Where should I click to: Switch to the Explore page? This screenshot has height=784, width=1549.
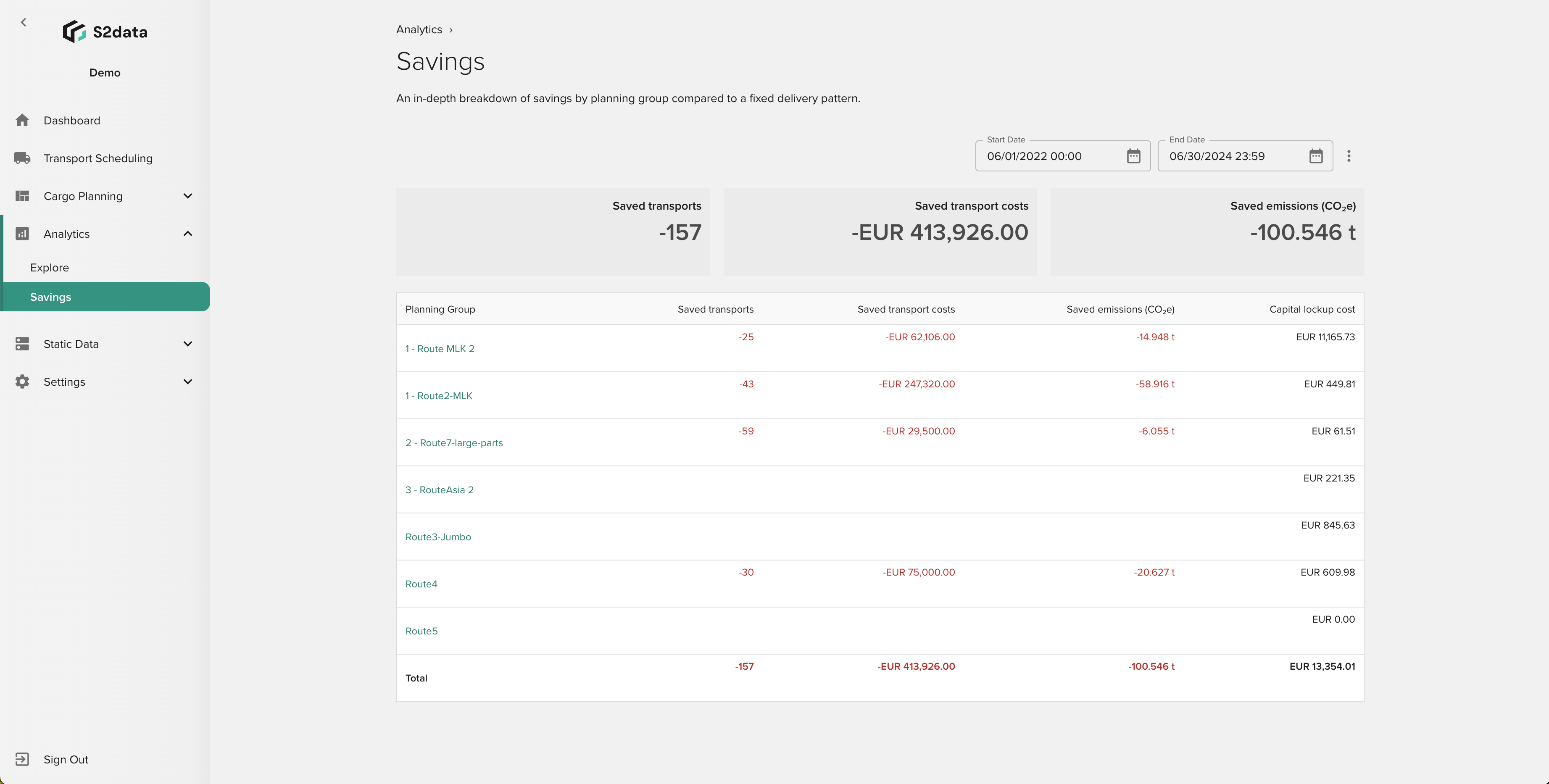pyautogui.click(x=49, y=267)
